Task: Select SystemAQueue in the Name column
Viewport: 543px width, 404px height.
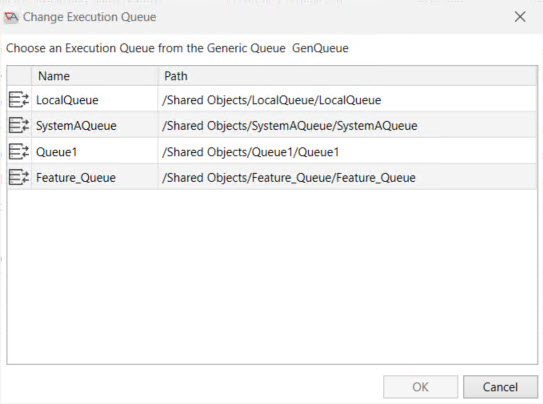Action: click(76, 126)
